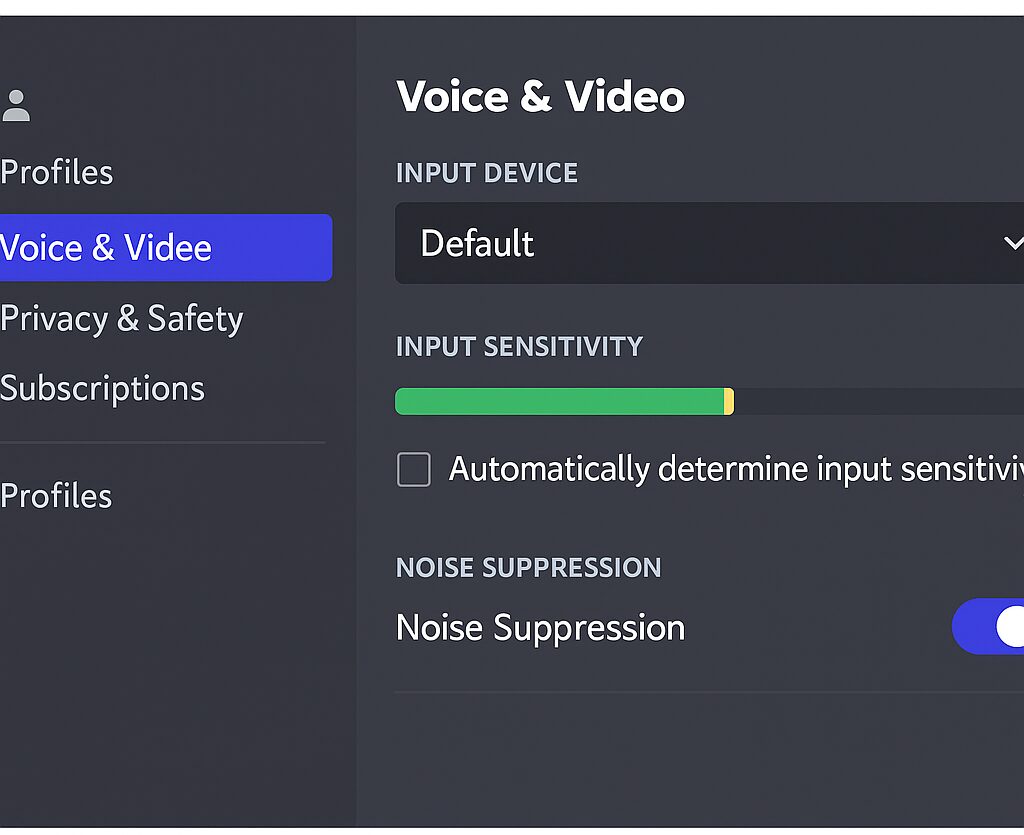The image size is (1024, 835).
Task: Go to Subscriptions settings
Action: 102,388
